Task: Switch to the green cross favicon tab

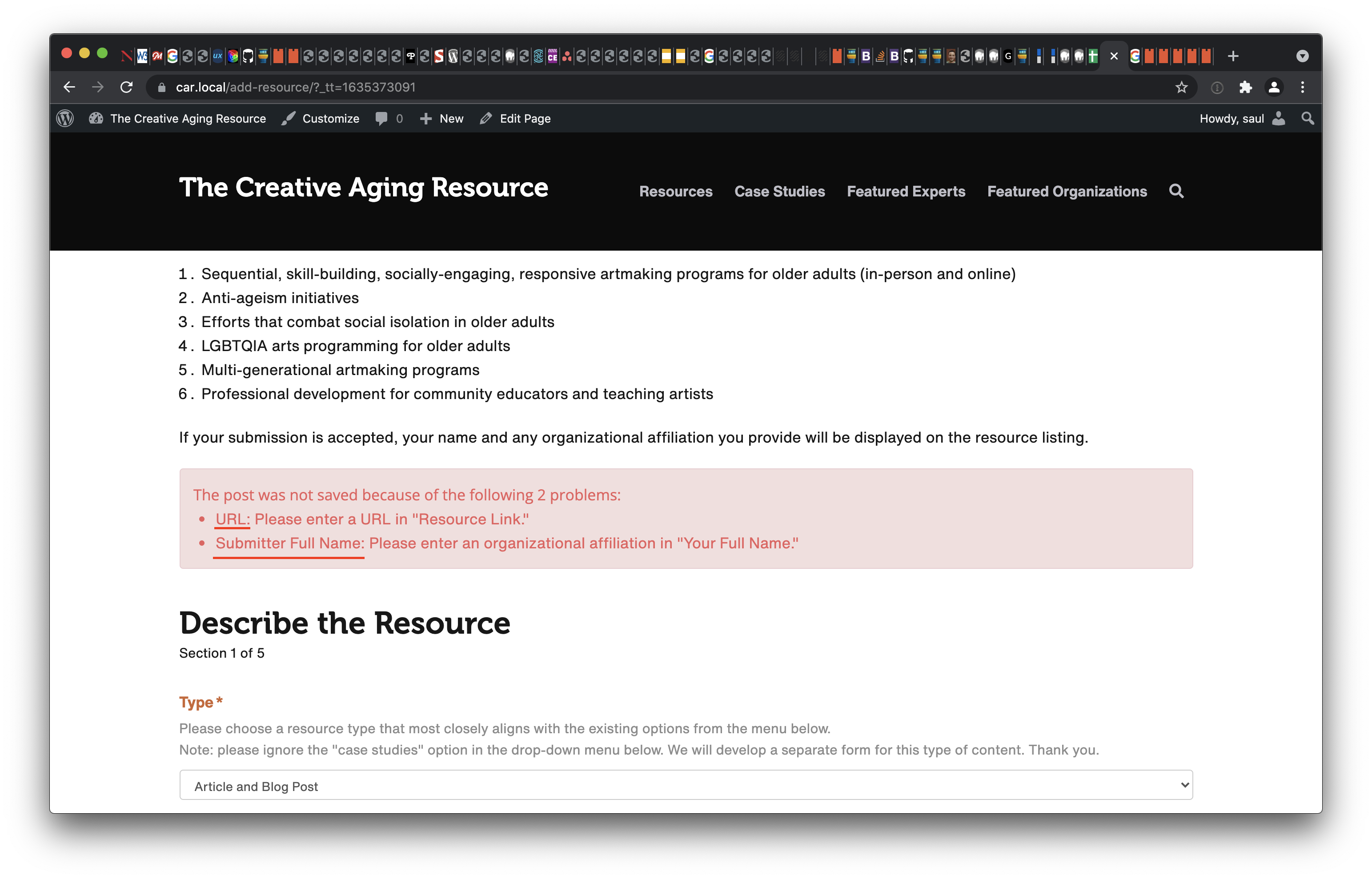Action: 1093,56
